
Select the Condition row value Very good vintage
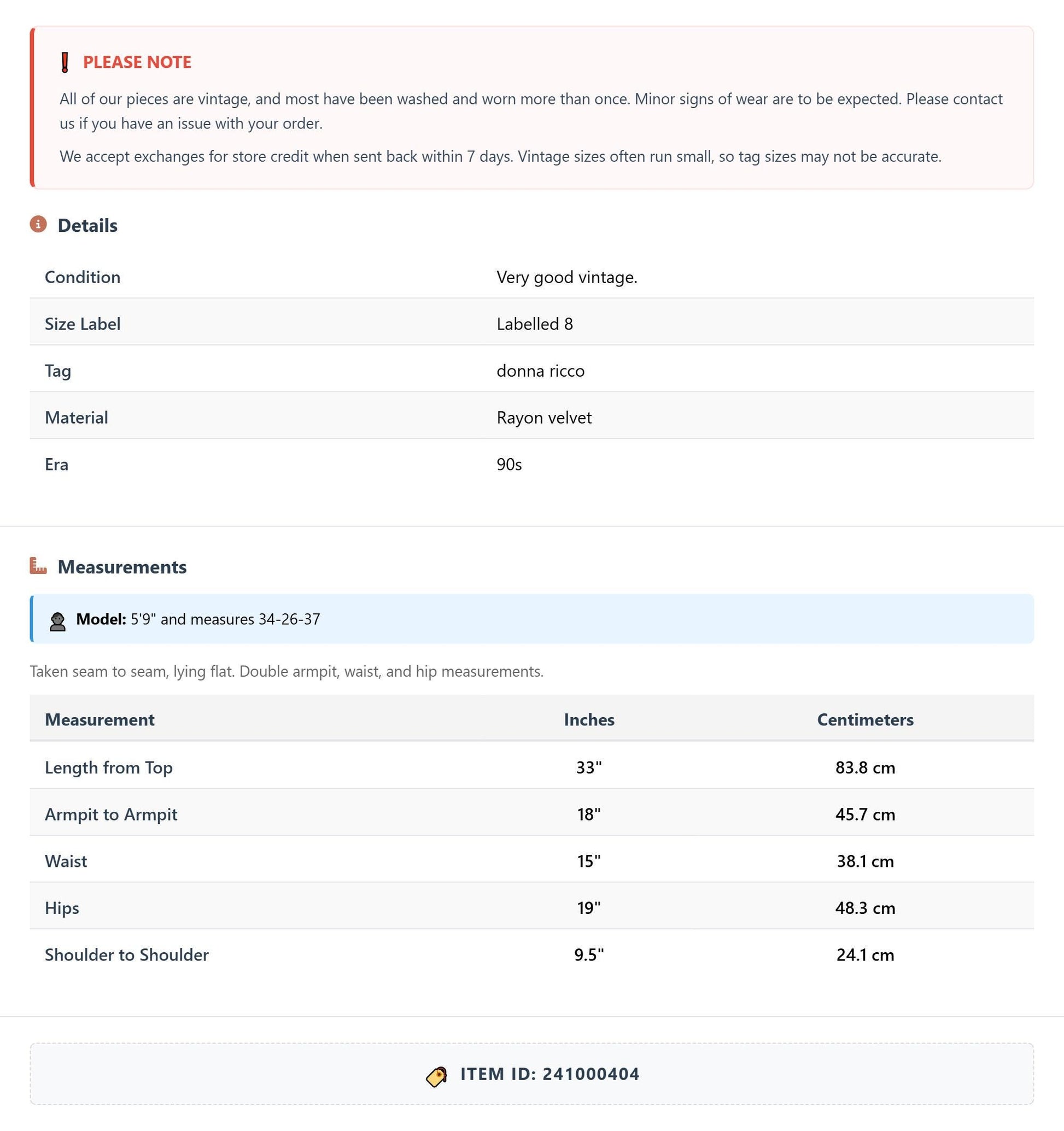566,277
